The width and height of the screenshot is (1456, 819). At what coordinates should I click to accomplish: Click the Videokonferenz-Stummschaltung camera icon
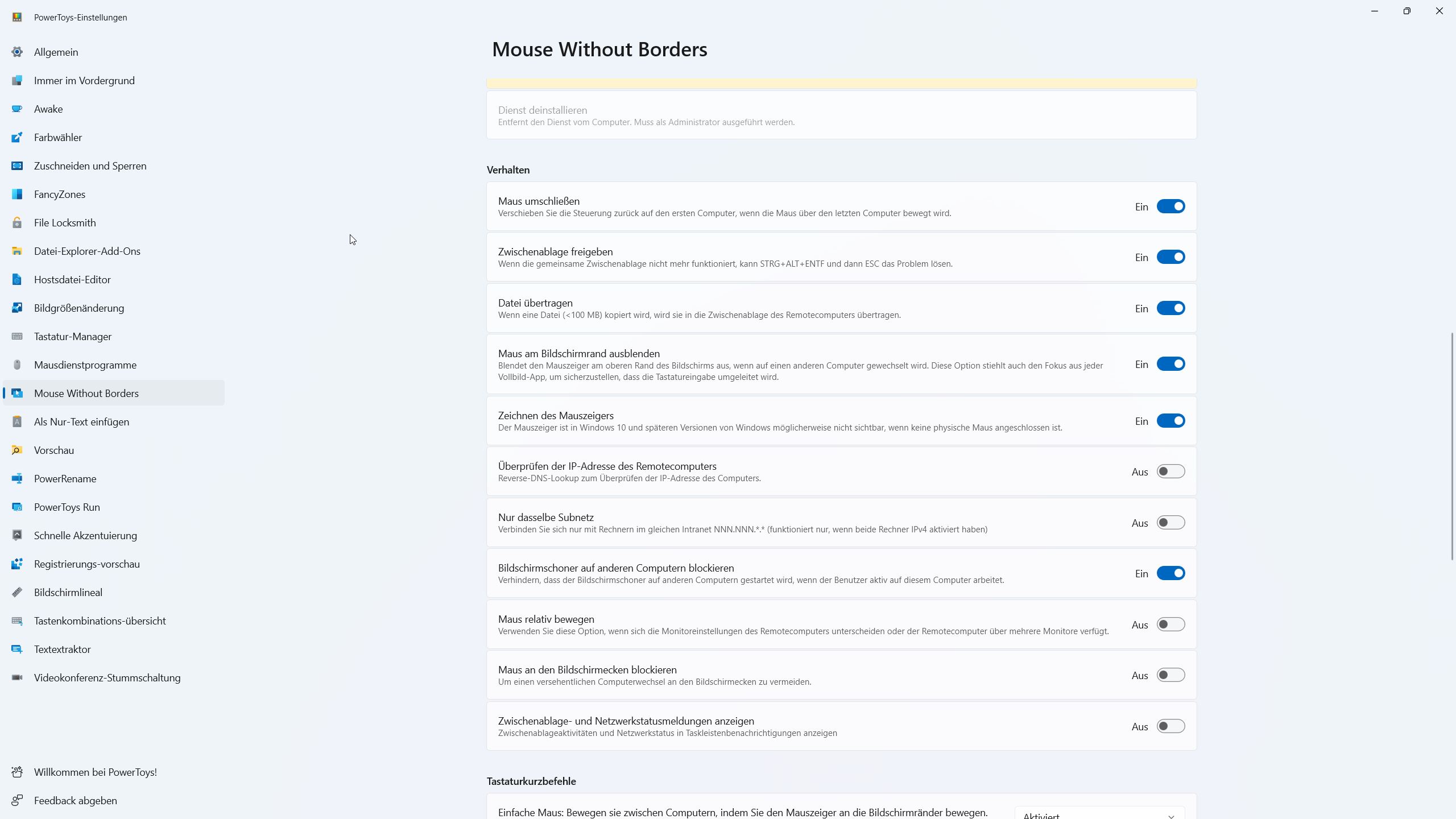17,678
